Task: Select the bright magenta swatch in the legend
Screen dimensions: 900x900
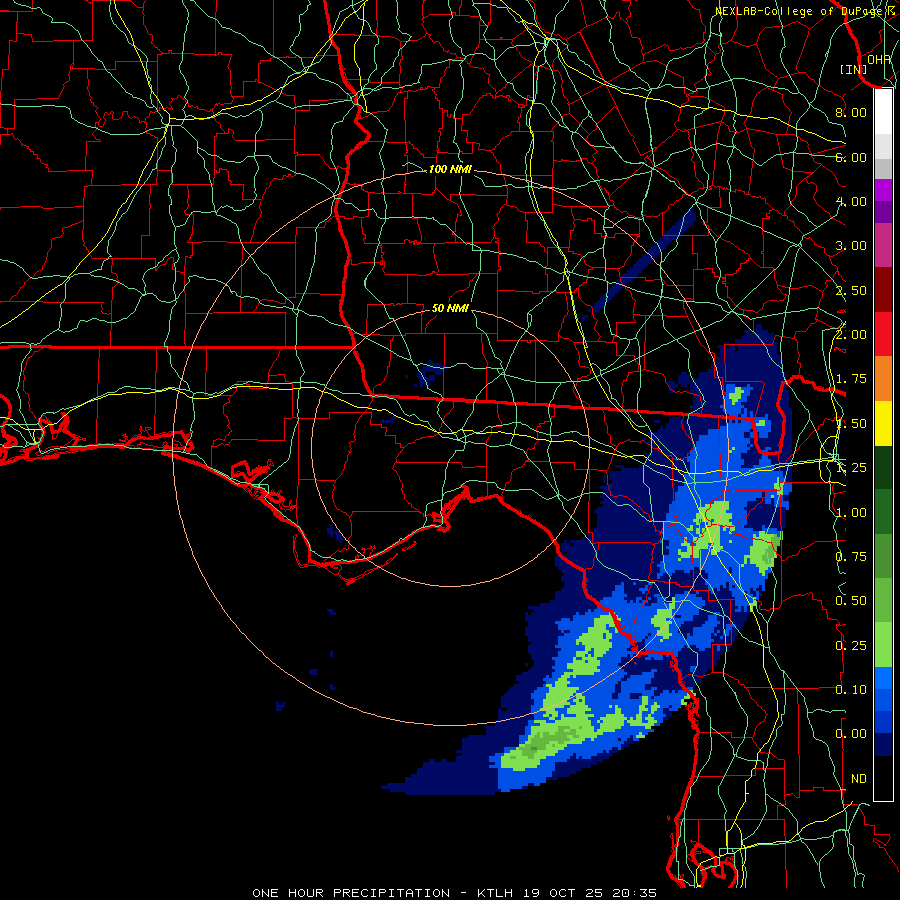Action: [883, 190]
